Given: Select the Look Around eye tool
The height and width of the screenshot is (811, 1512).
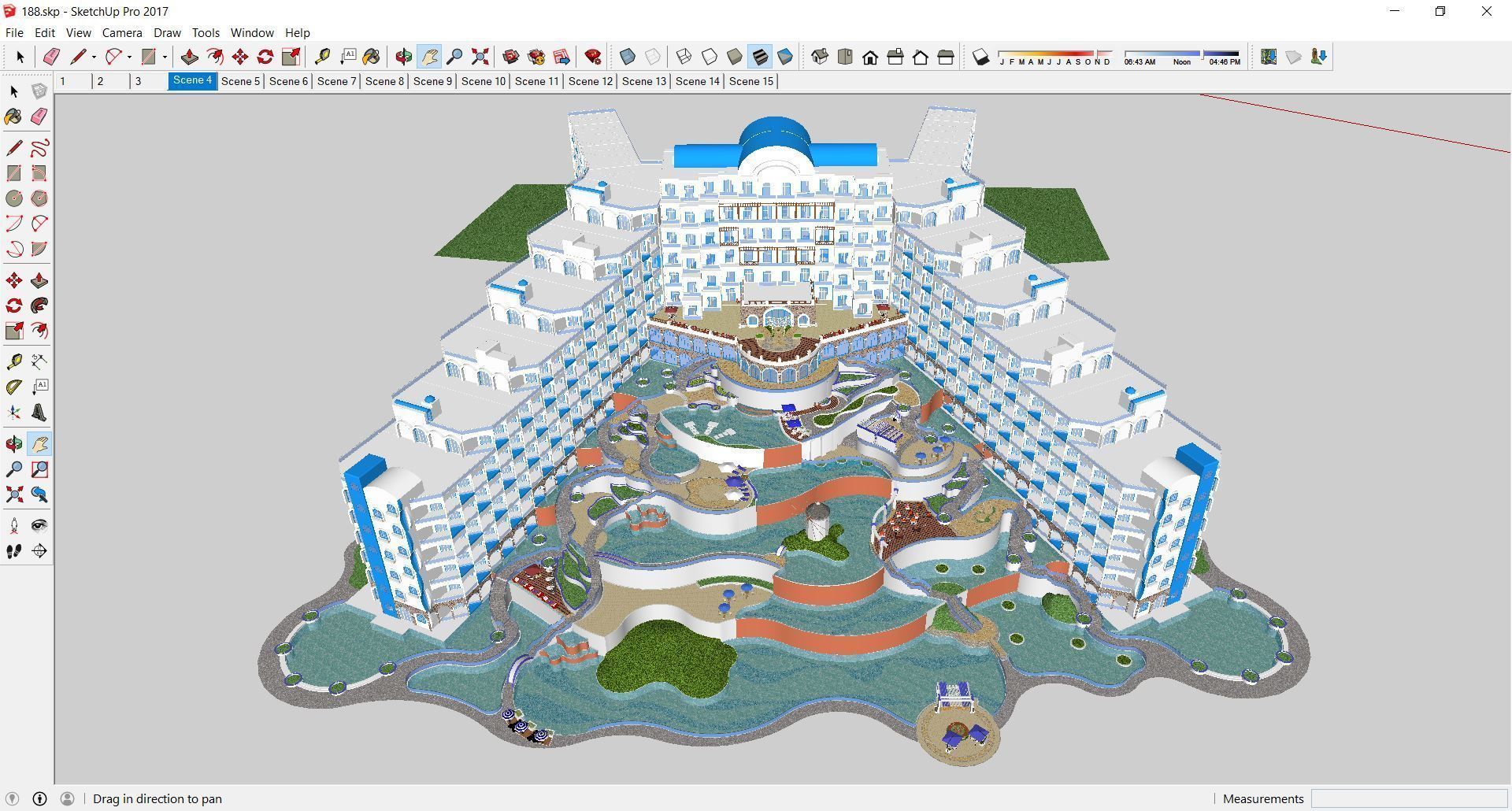Looking at the screenshot, I should [39, 526].
